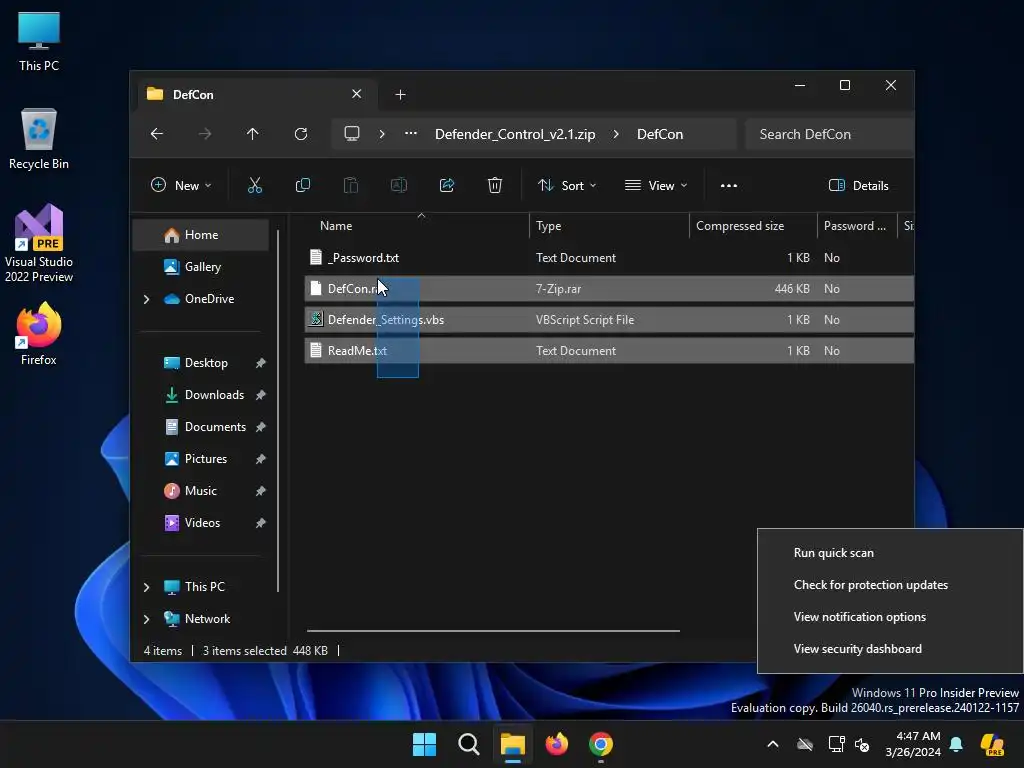Click the Password column header

857,226
